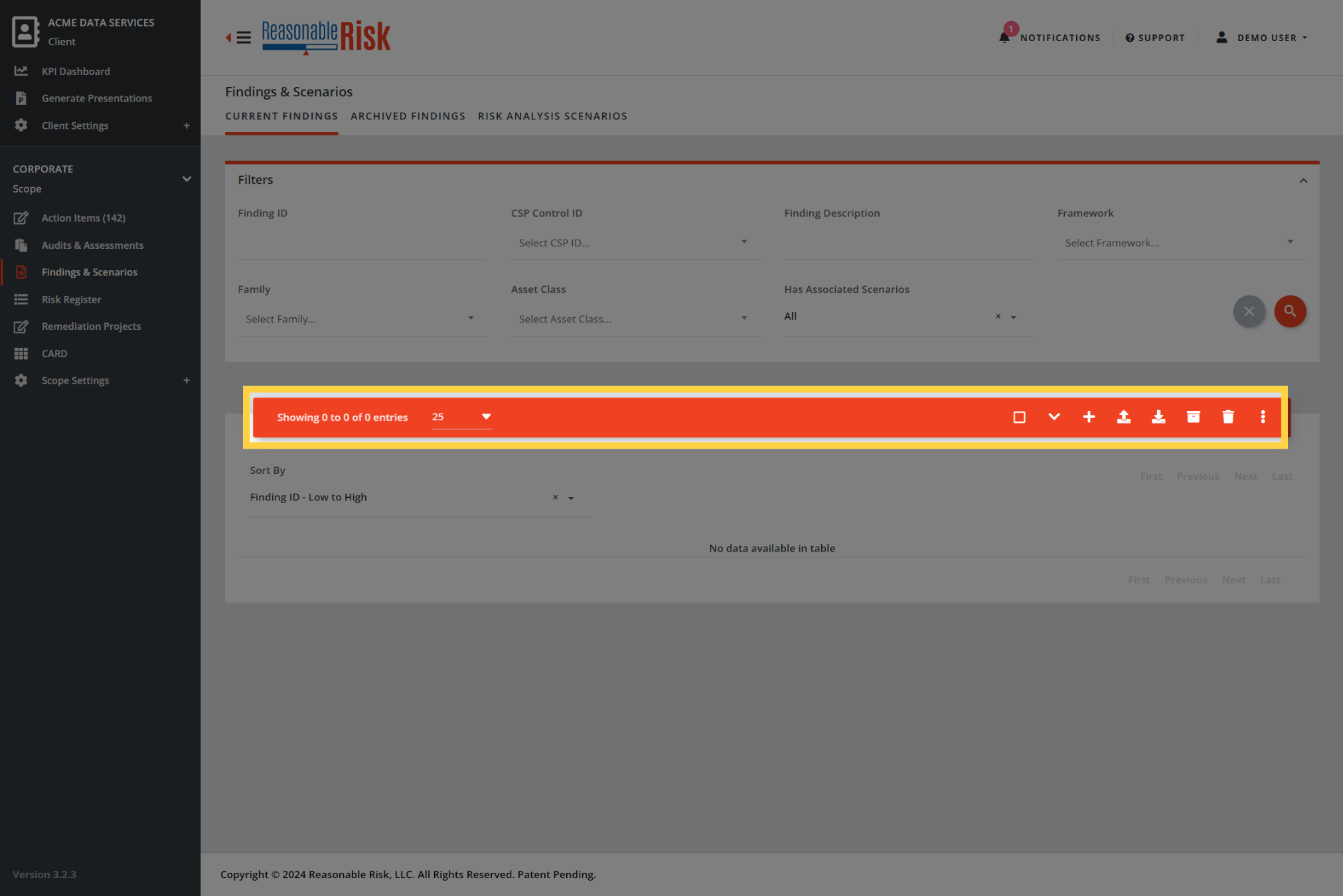Collapse the Filters panel
This screenshot has width=1343, height=896.
click(x=1303, y=181)
